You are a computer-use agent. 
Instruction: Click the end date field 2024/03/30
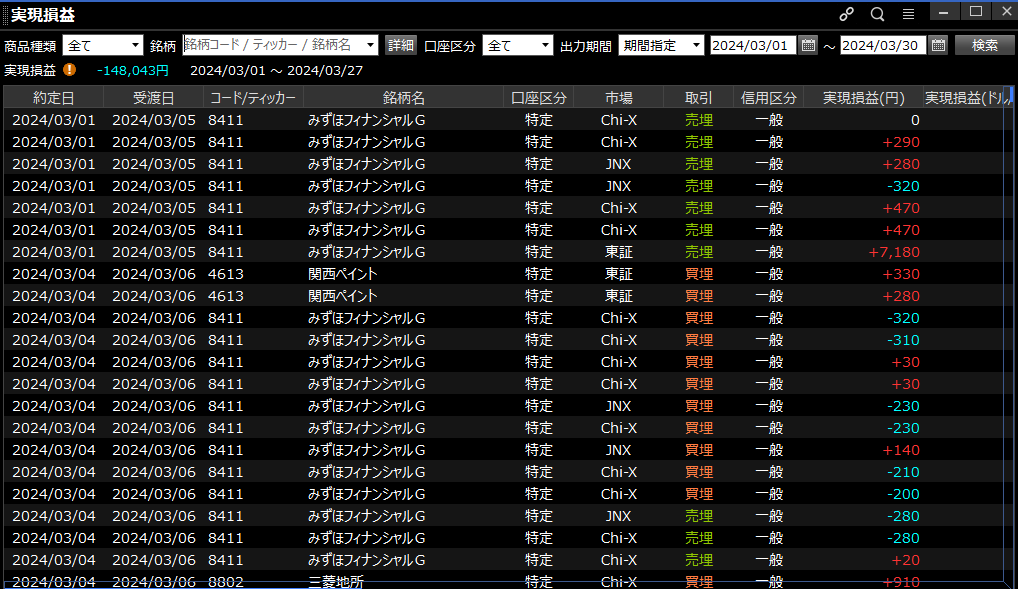click(x=883, y=45)
